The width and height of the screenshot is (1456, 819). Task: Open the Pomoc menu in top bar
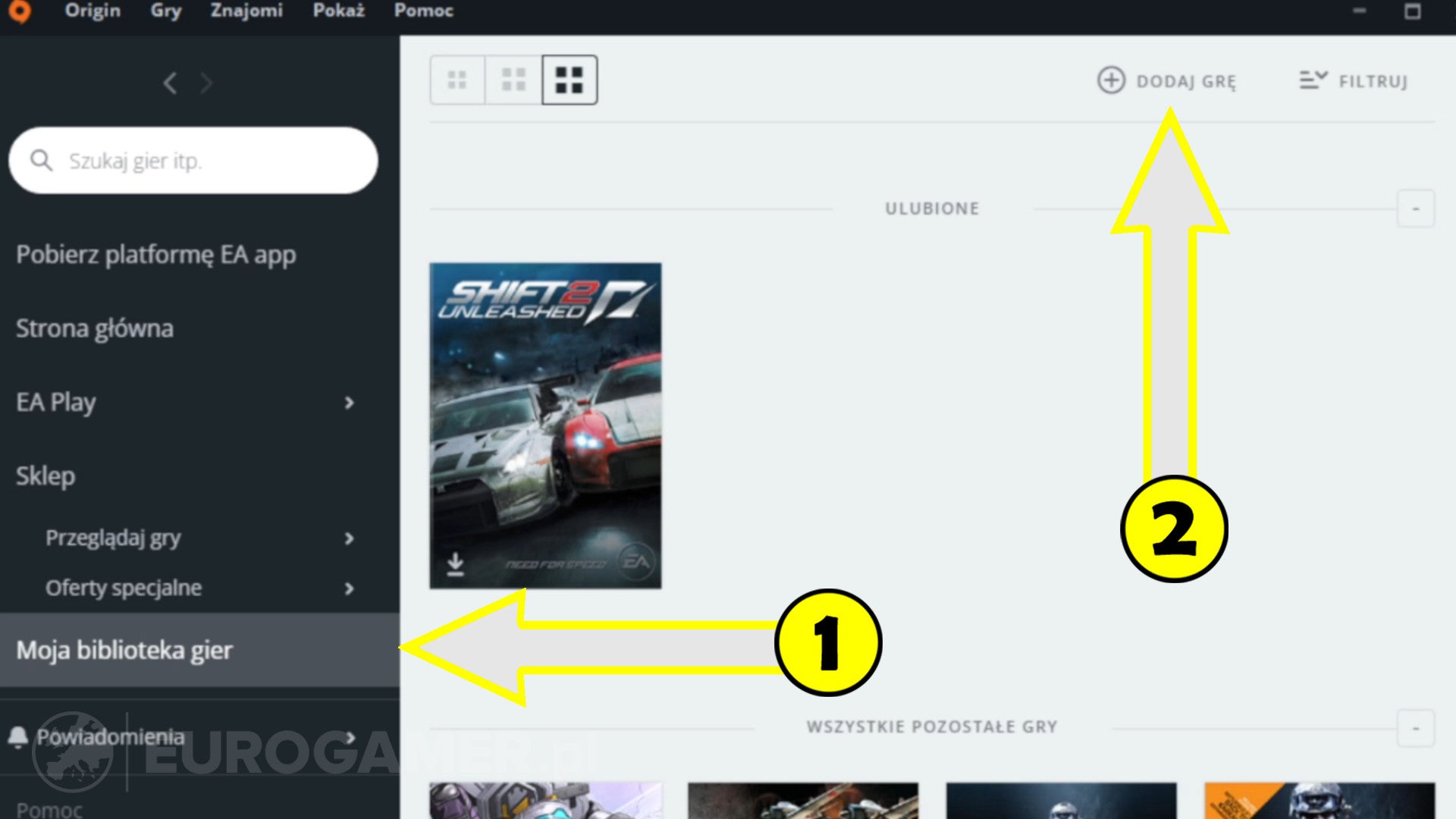(423, 11)
